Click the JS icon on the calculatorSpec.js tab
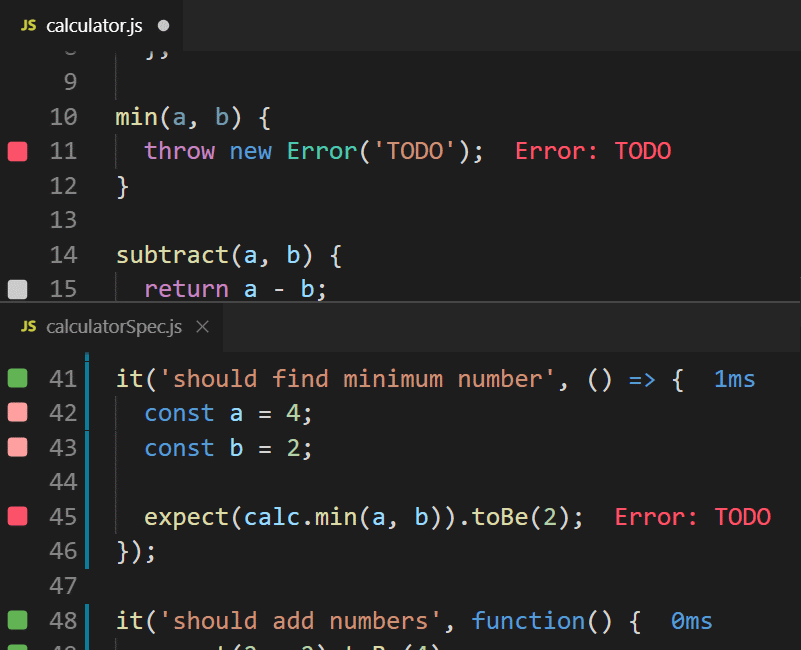The width and height of the screenshot is (801, 650). pos(28,326)
